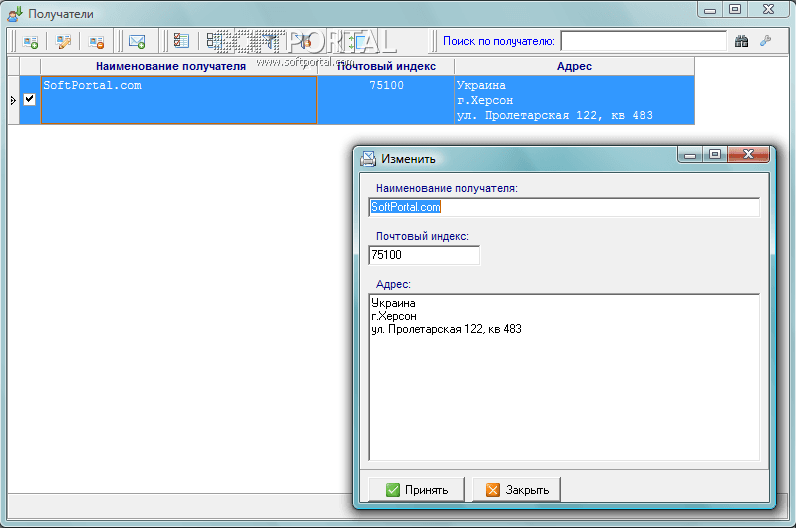Click the add recipient toolbar icon
Screen dimensions: 796x528
(x=30, y=42)
